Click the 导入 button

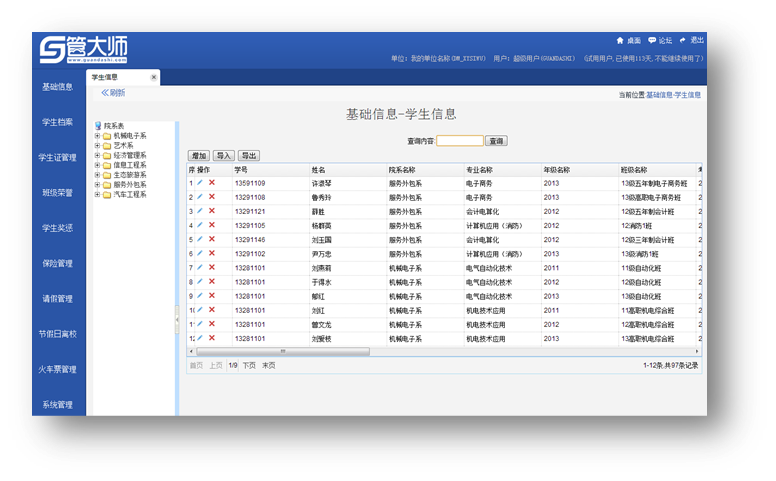pyautogui.click(x=224, y=156)
